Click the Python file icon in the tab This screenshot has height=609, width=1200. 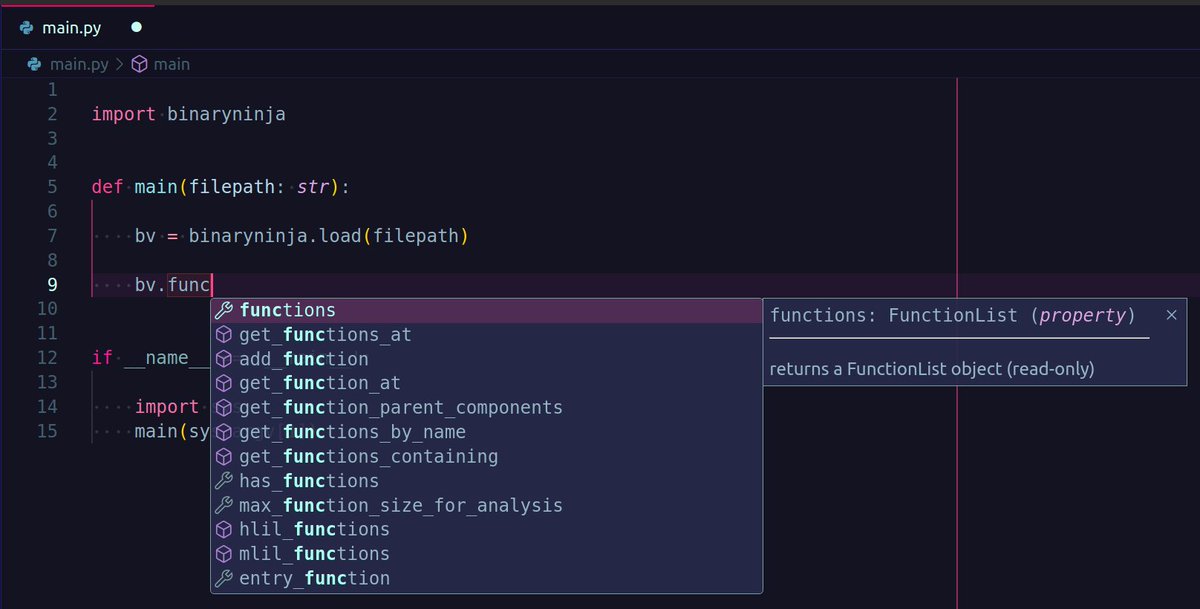[27, 28]
